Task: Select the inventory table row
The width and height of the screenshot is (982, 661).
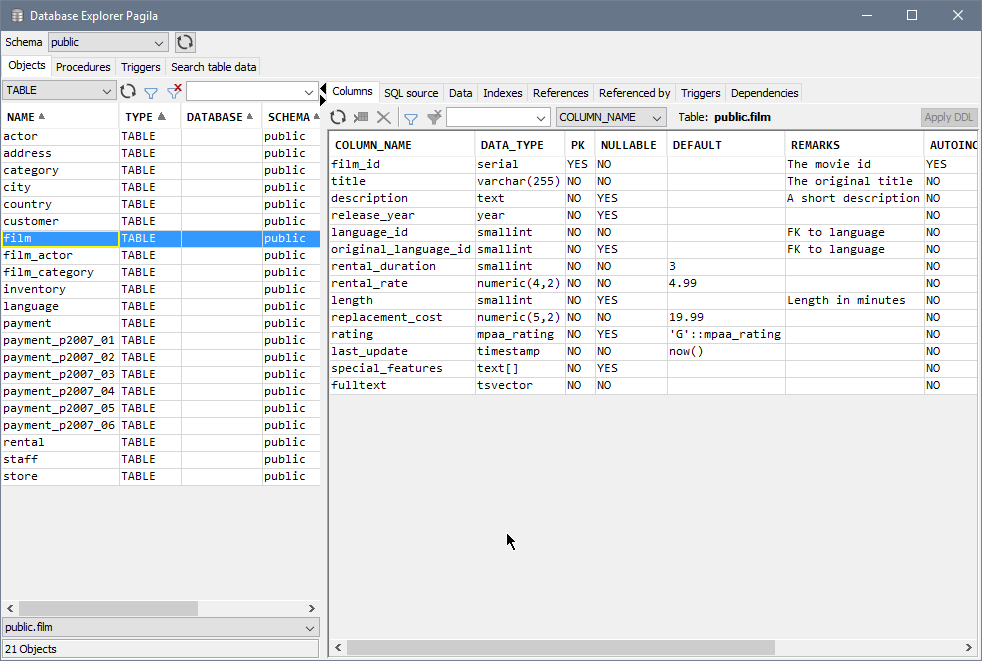Action: (160, 289)
